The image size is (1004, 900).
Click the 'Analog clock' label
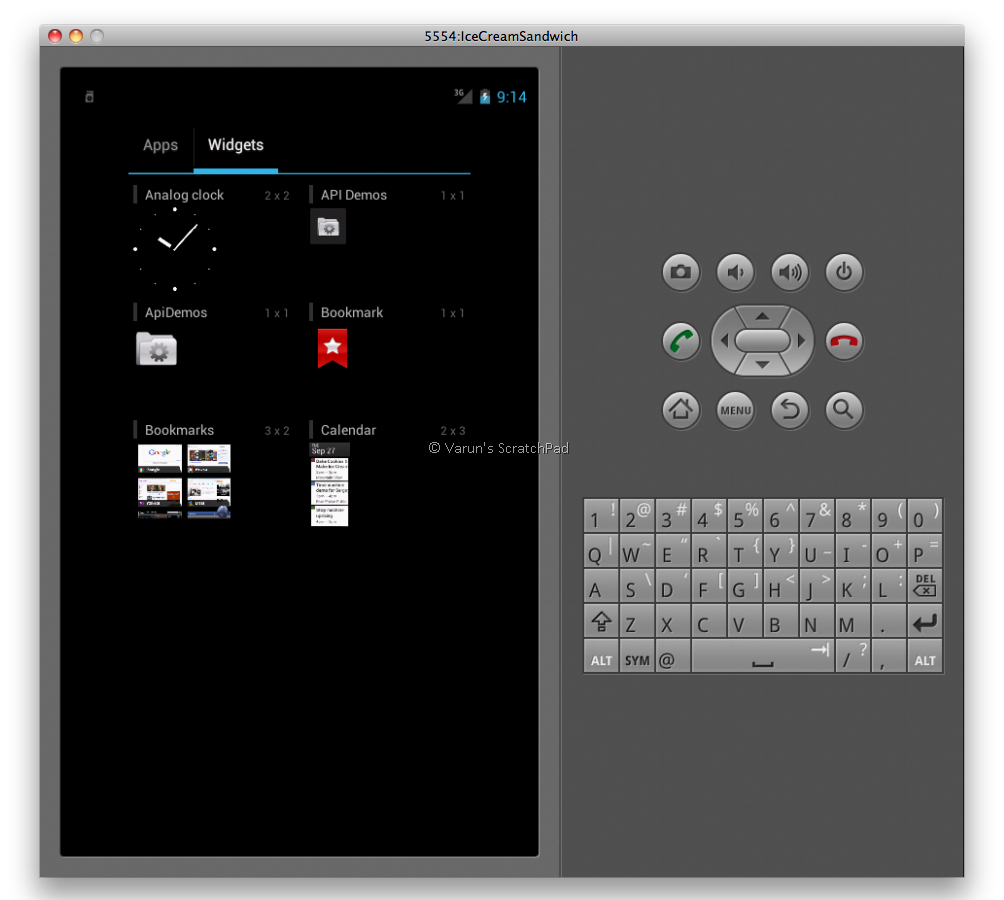click(x=184, y=195)
